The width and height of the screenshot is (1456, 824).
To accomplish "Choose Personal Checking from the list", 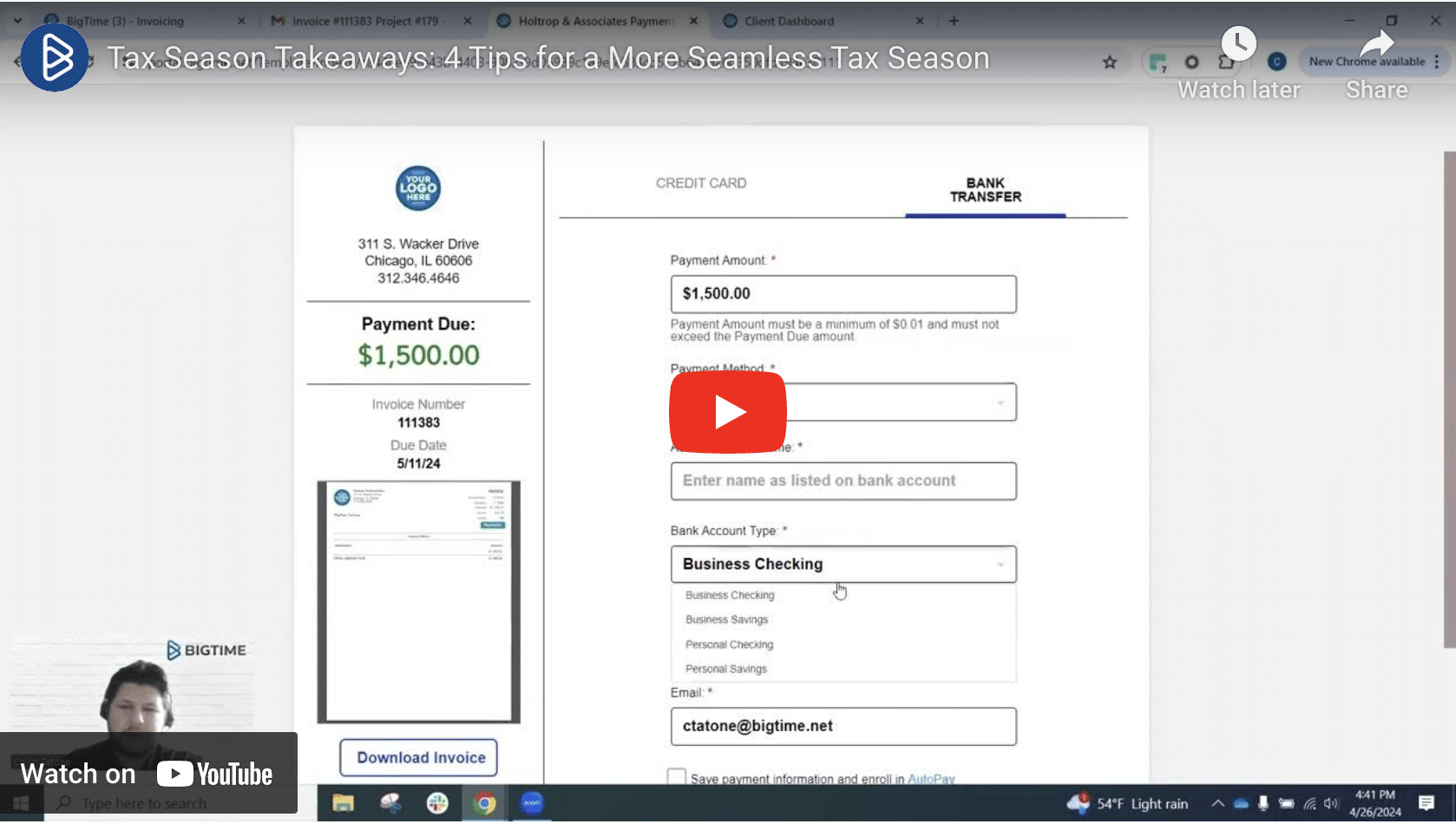I will [729, 644].
